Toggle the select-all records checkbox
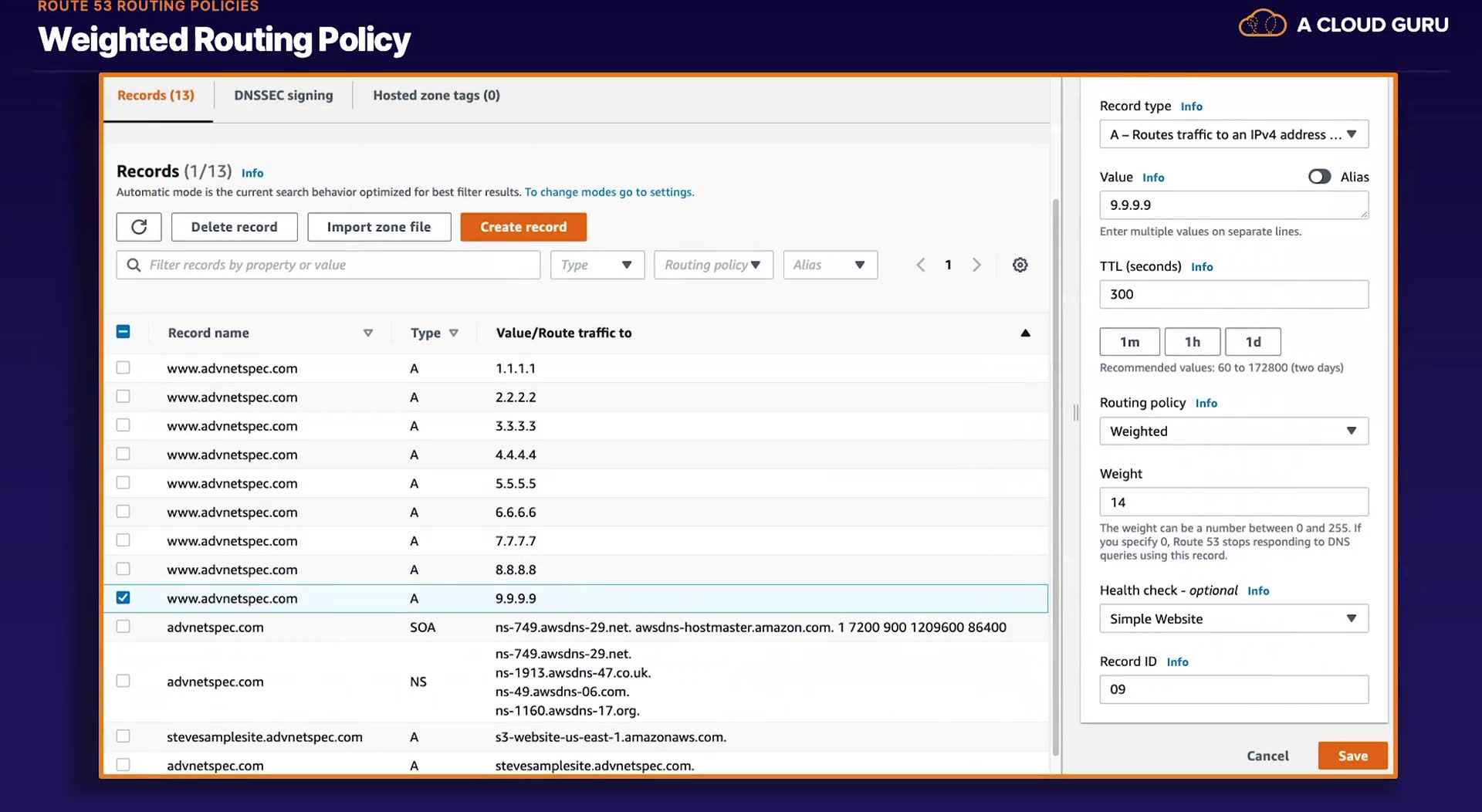 click(123, 332)
